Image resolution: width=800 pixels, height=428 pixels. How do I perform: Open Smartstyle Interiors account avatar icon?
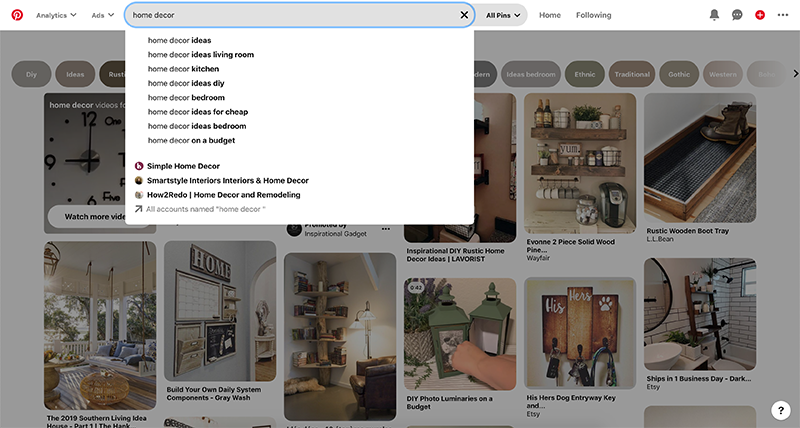[139, 180]
